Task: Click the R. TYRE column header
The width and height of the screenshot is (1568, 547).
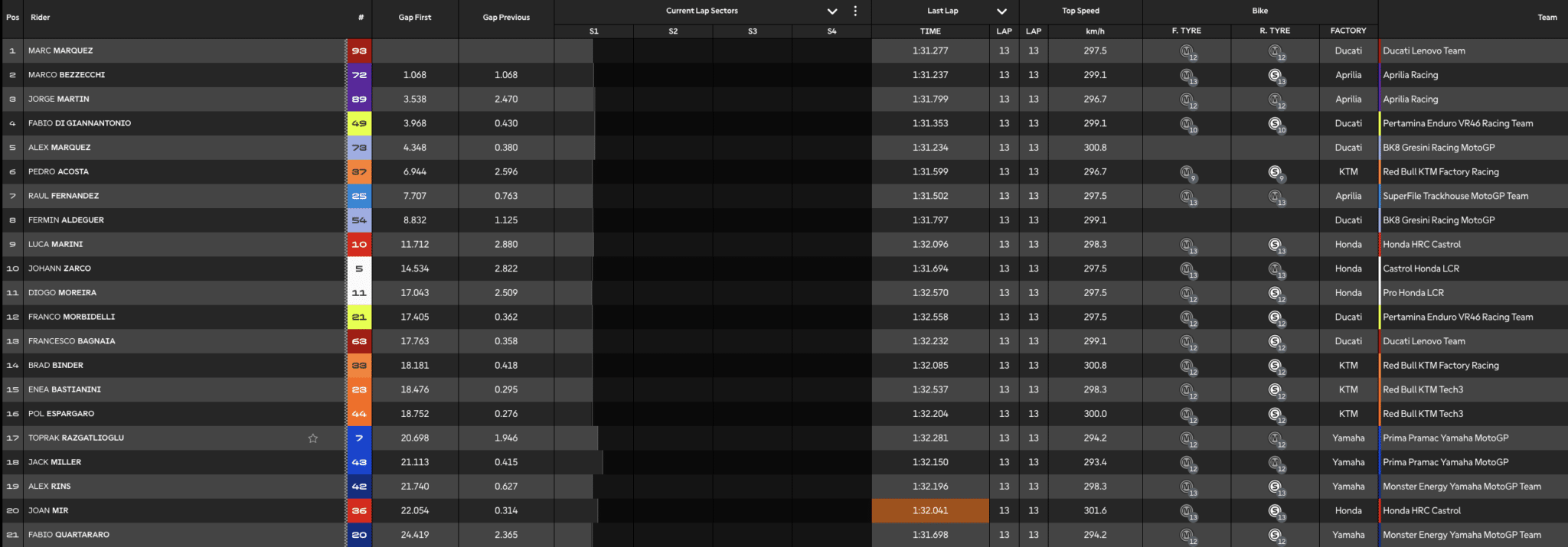Action: coord(1275,31)
